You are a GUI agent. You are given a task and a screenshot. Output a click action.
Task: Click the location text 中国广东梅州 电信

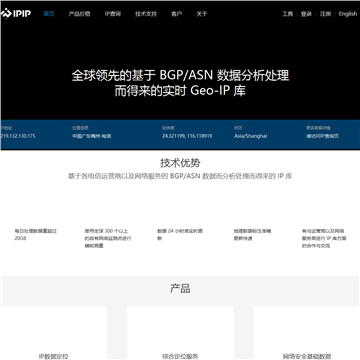[92, 136]
